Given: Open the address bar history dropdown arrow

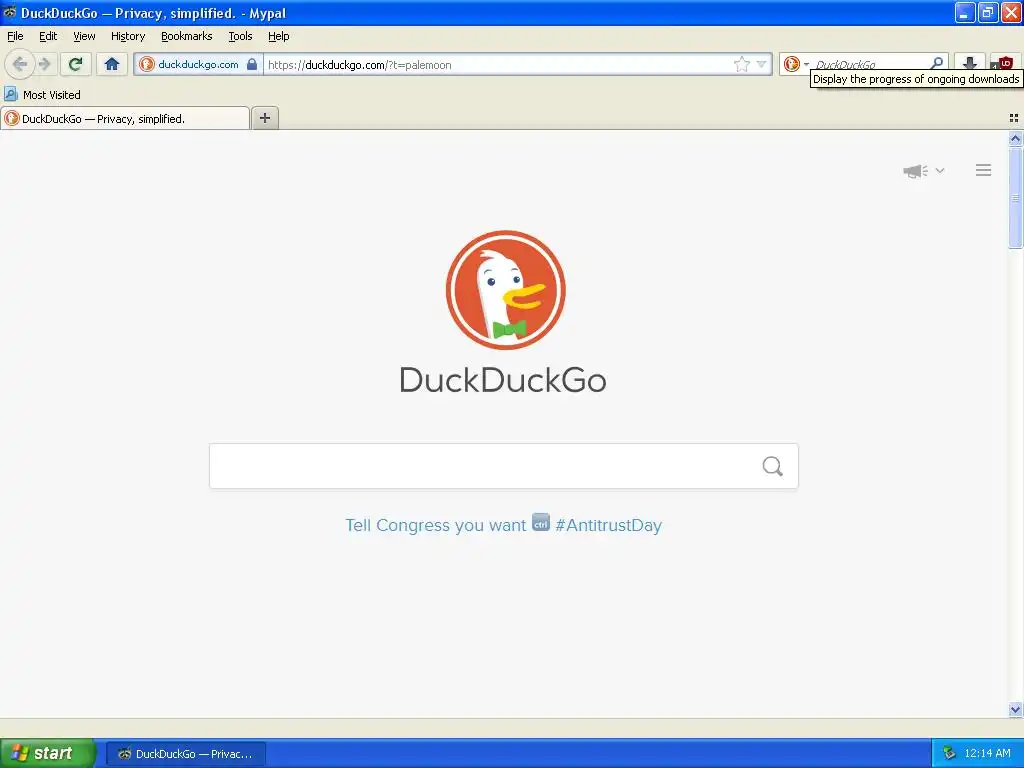Looking at the screenshot, I should [x=761, y=64].
